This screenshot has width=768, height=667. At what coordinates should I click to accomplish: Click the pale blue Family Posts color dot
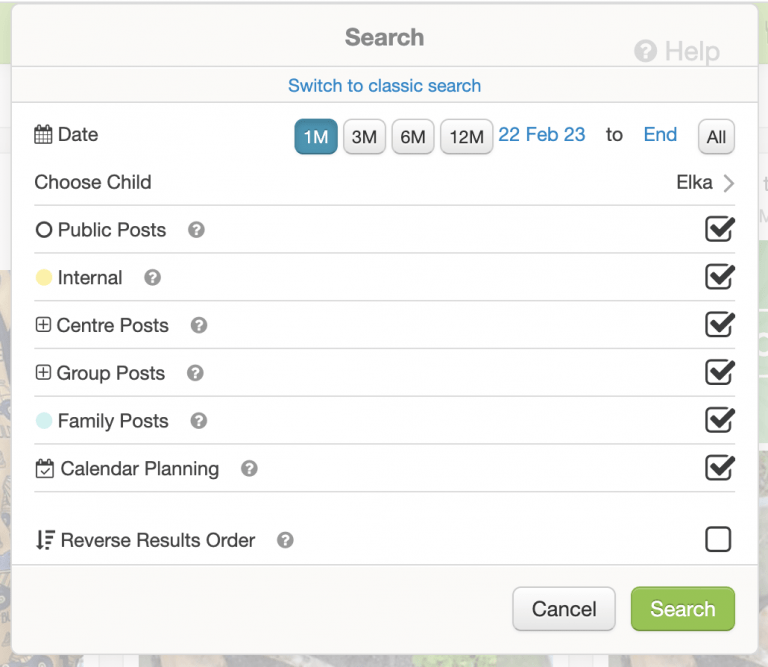pyautogui.click(x=43, y=421)
